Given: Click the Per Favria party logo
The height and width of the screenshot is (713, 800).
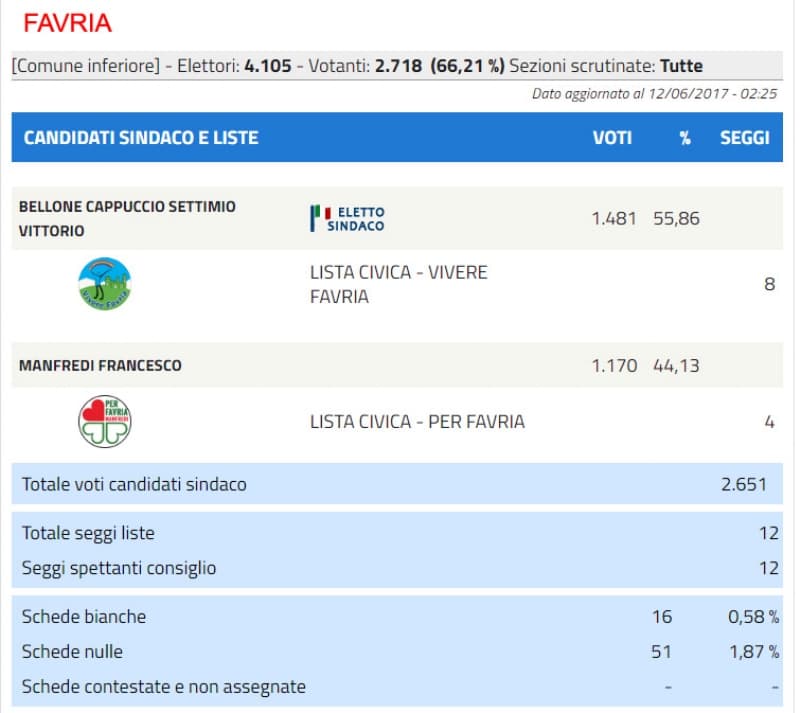Looking at the screenshot, I should 106,421.
